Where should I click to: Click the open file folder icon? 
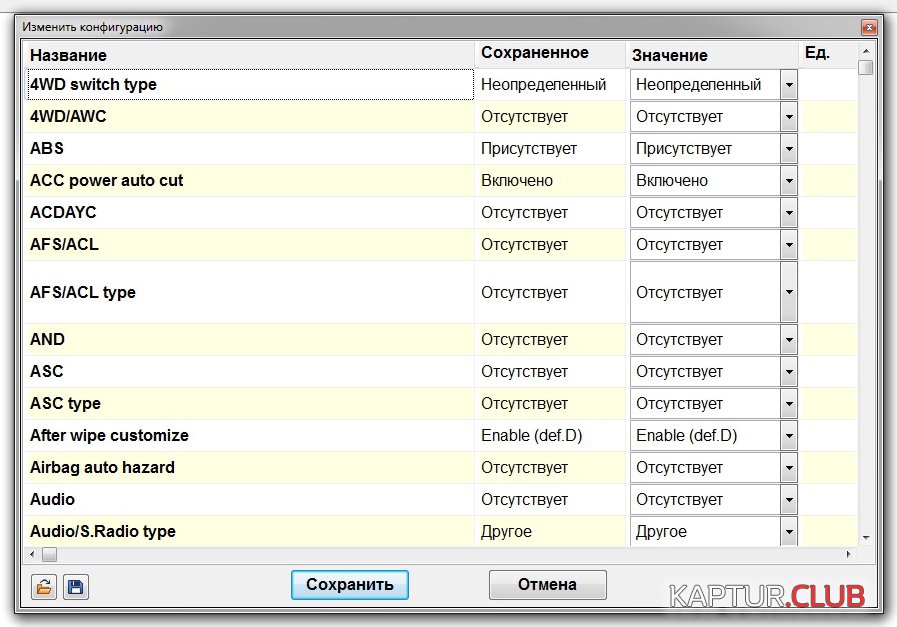point(44,587)
